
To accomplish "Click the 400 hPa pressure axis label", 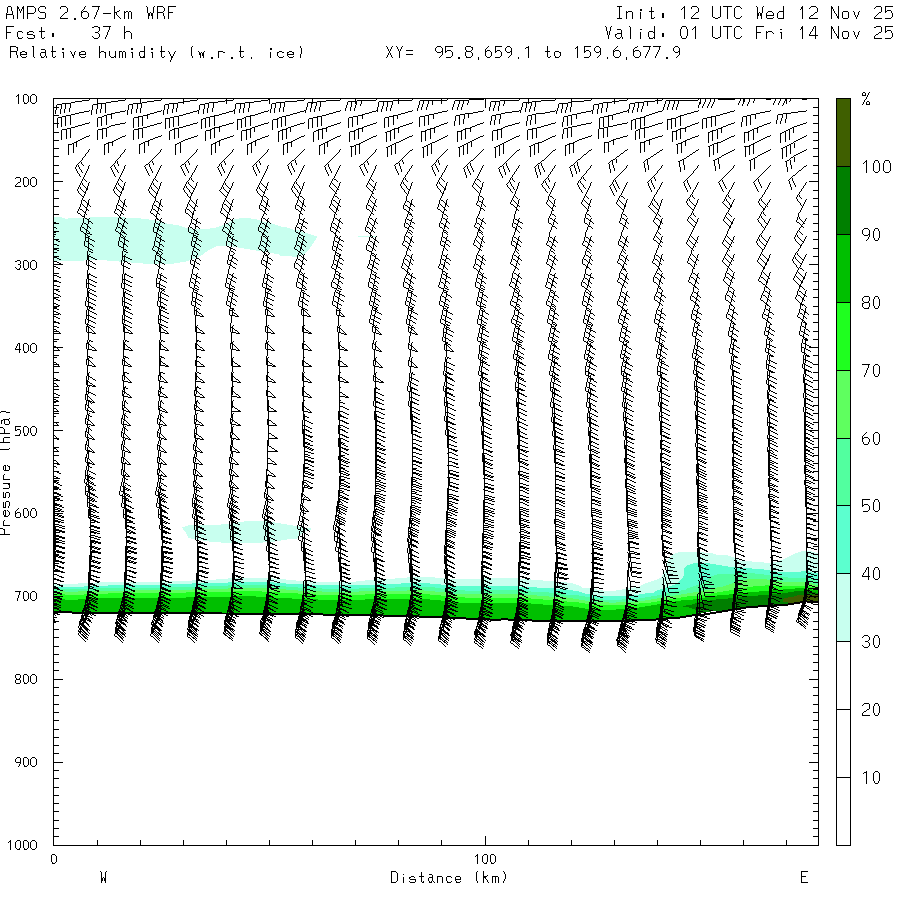I will (26, 348).
